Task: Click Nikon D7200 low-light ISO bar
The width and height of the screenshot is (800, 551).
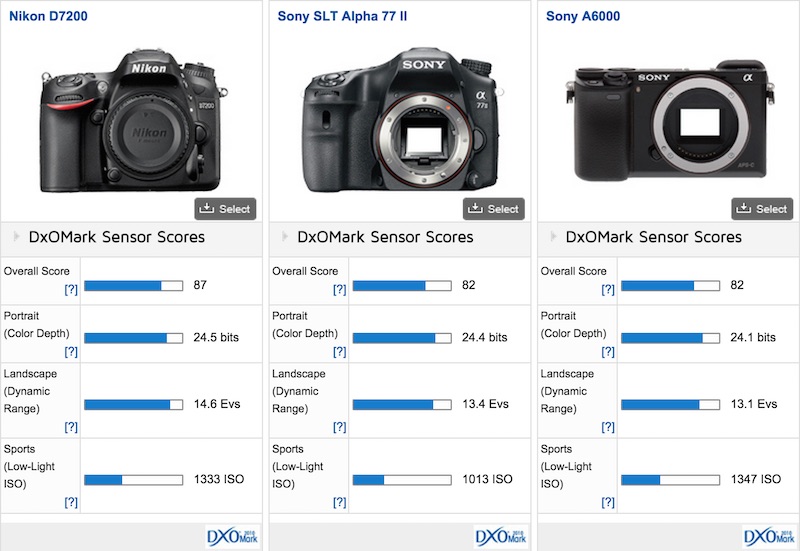Action: pos(134,480)
